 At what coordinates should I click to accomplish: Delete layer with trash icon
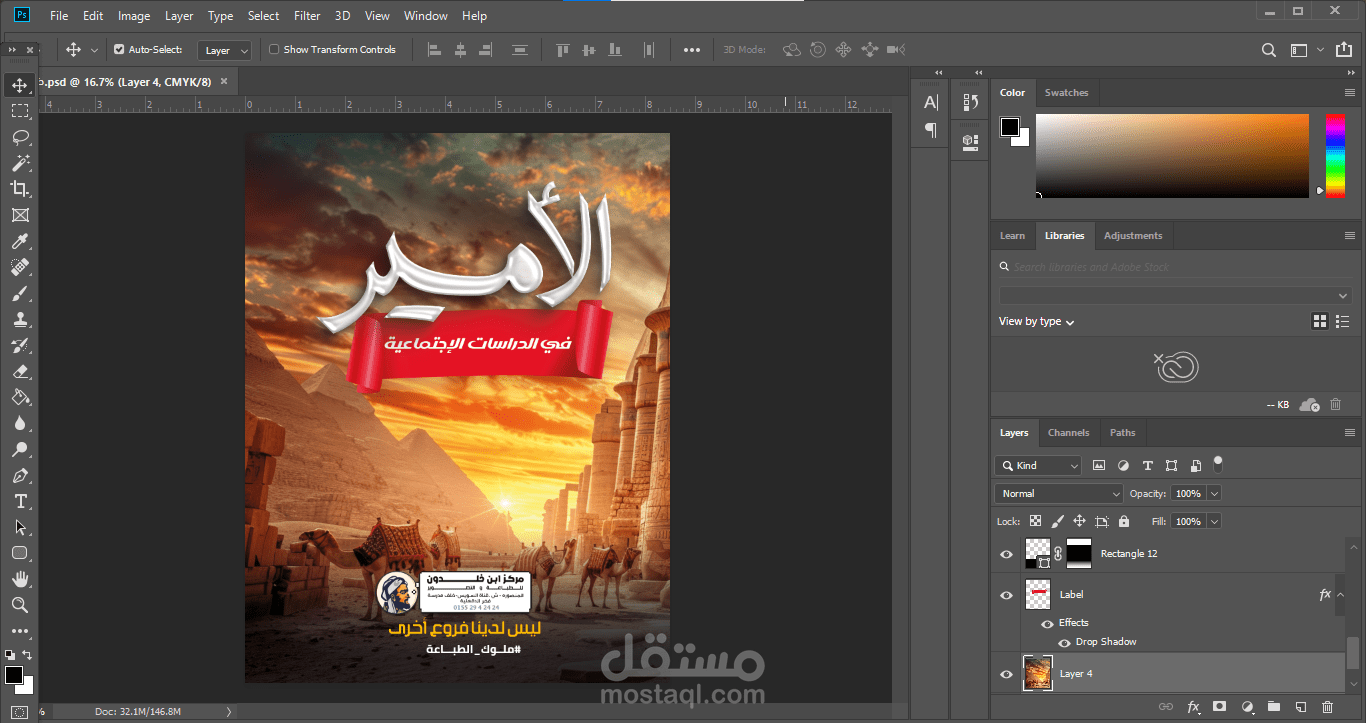[1327, 707]
